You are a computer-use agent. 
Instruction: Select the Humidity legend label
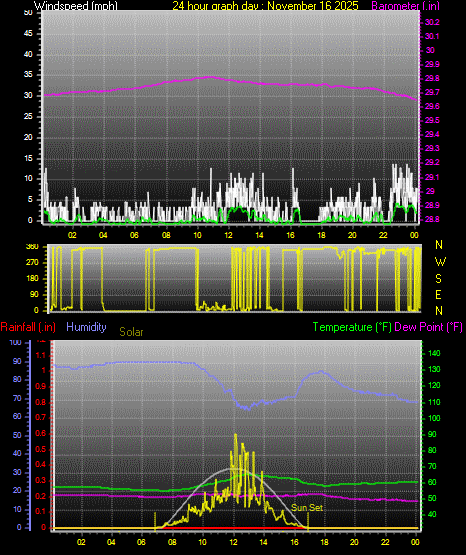pos(86,327)
